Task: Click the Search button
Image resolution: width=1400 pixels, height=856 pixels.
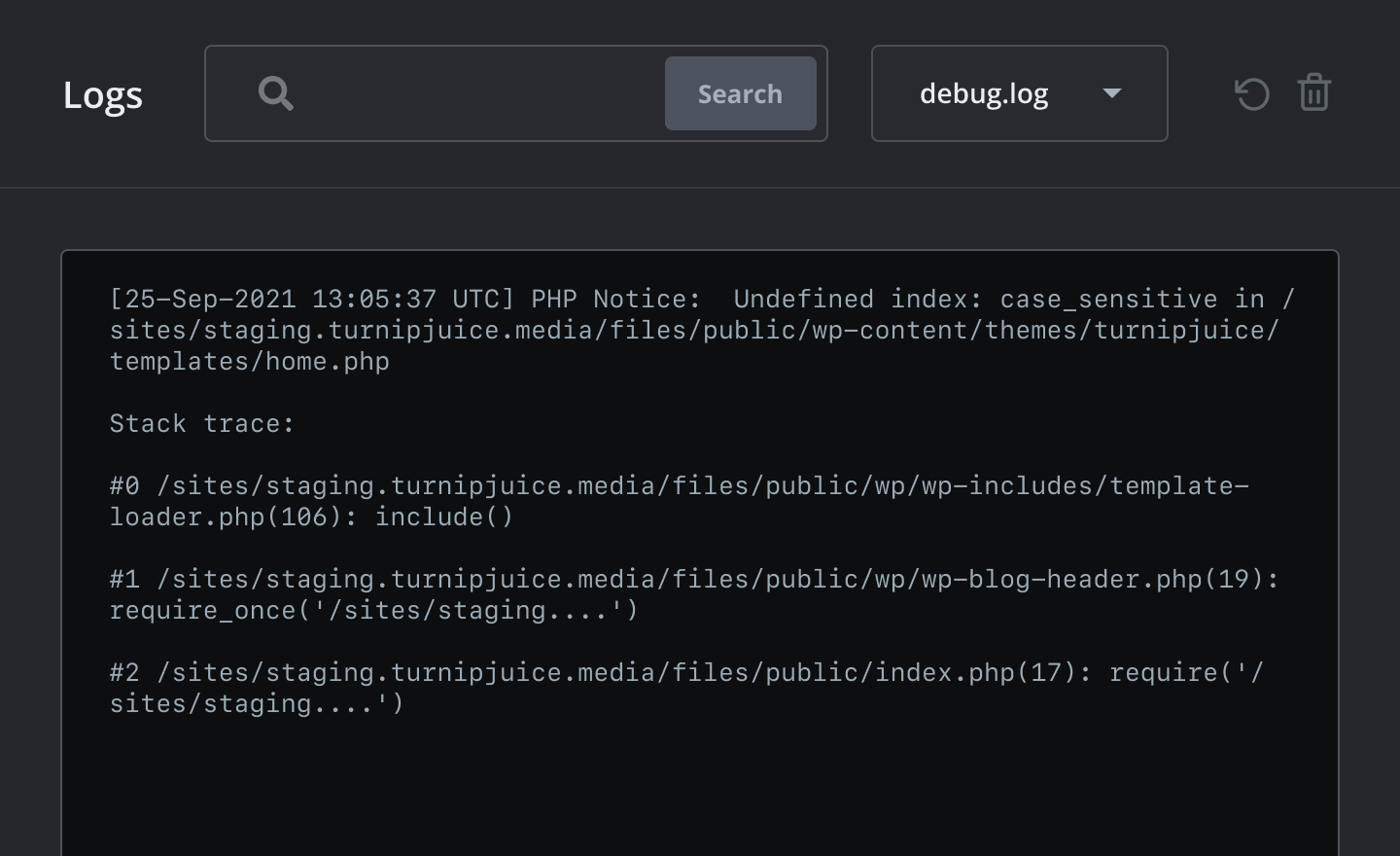Action: coord(740,93)
